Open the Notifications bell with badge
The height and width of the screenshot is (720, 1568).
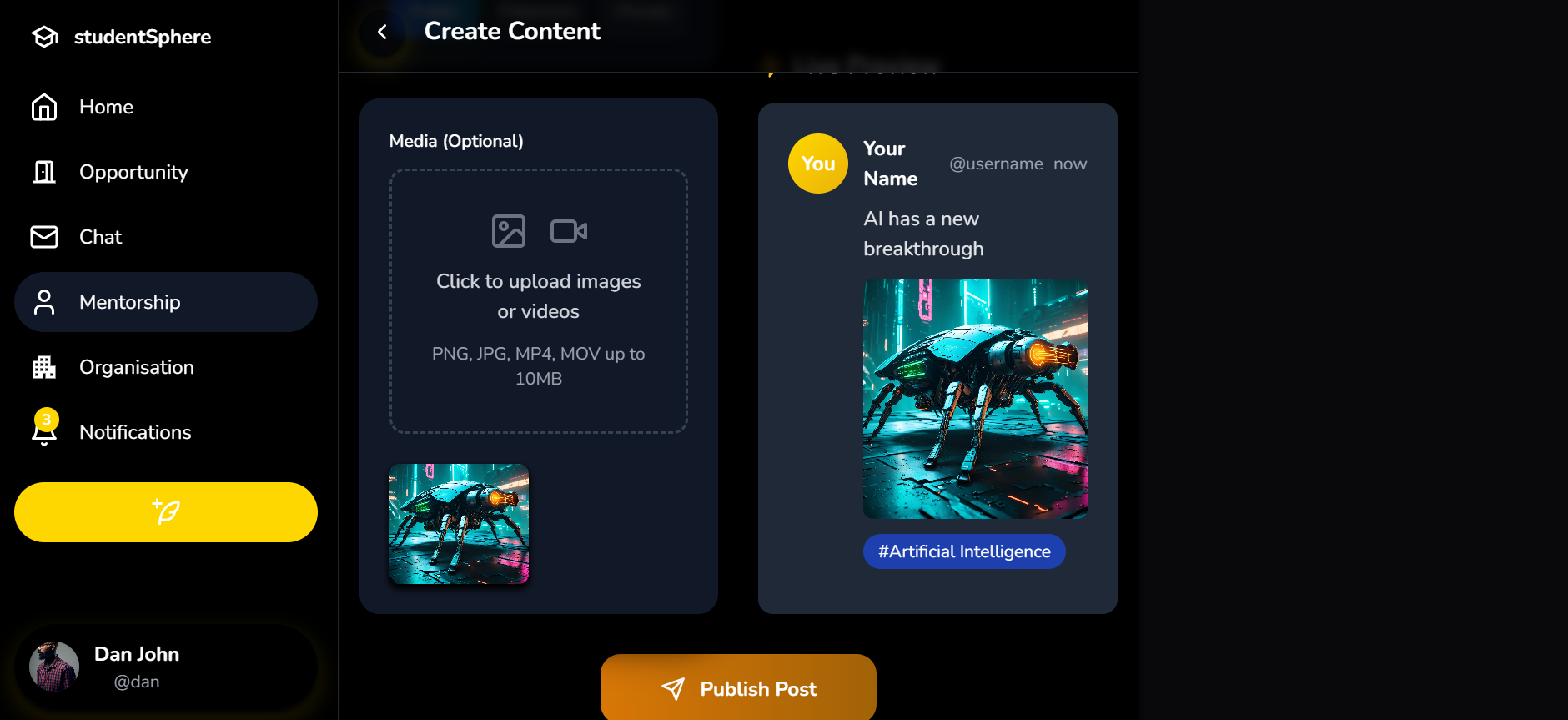coord(44,428)
